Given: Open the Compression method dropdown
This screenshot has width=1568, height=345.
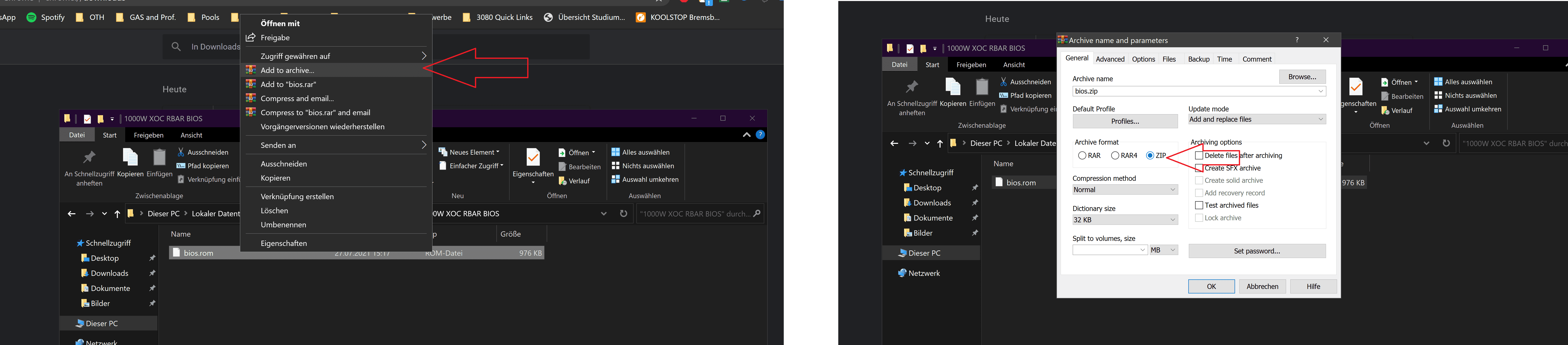Looking at the screenshot, I should coord(1125,190).
